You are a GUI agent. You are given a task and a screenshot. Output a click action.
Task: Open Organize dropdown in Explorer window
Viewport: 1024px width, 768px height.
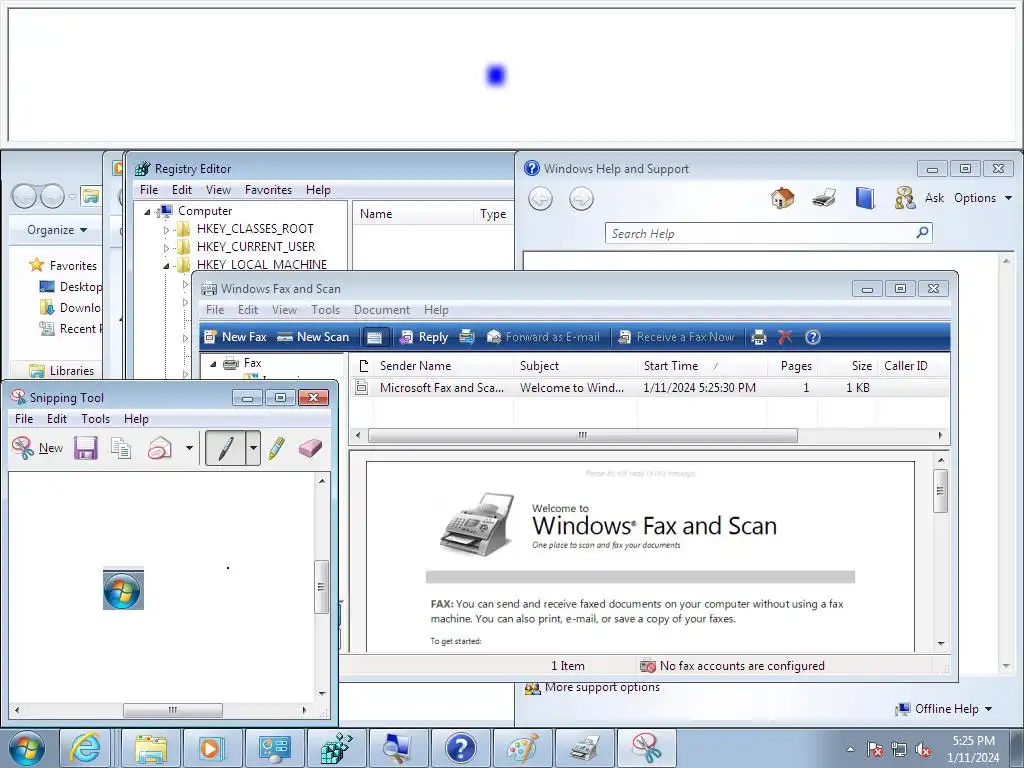(56, 230)
